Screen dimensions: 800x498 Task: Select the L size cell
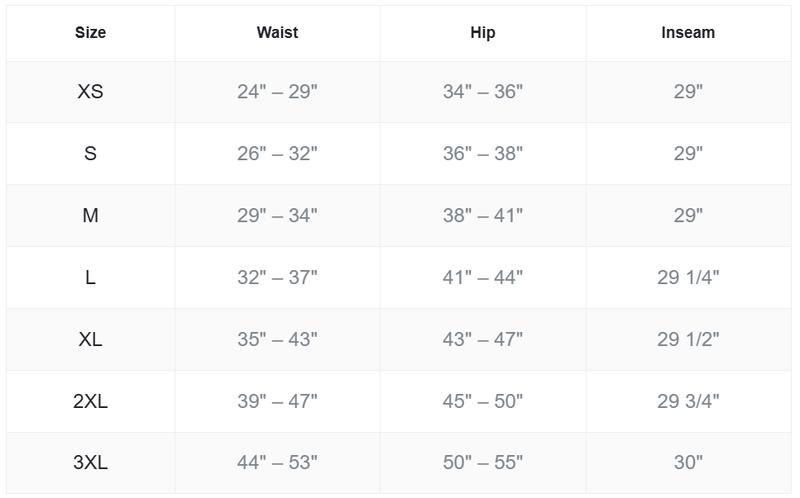click(x=90, y=278)
